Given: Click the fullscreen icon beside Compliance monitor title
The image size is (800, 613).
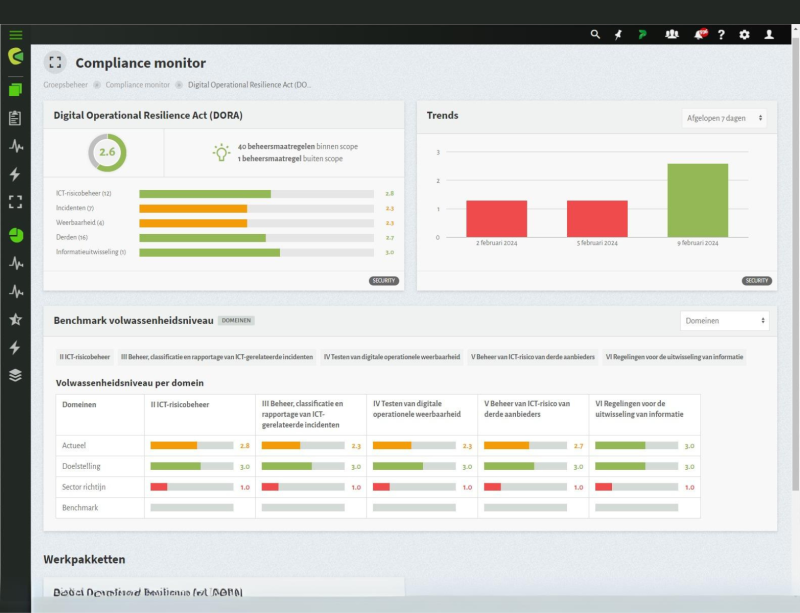Looking at the screenshot, I should tap(55, 63).
